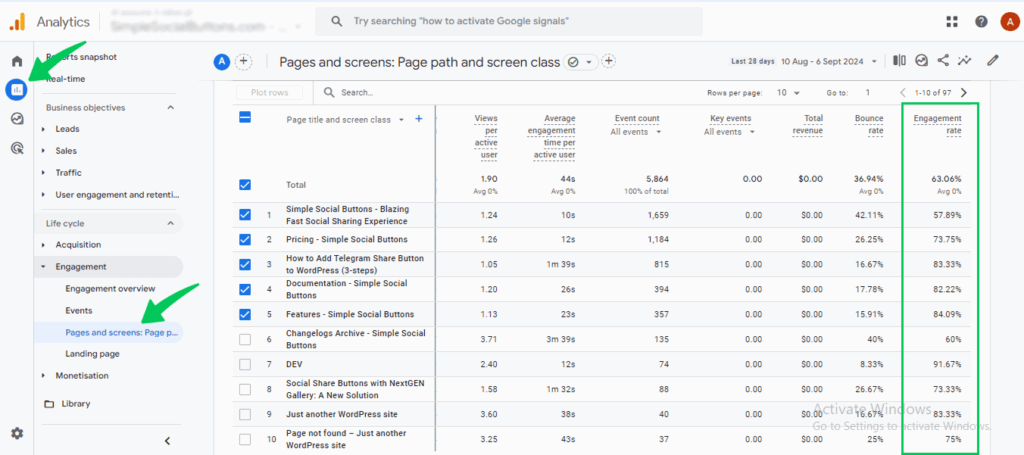The height and width of the screenshot is (455, 1024).
Task: Go to next page of table rows
Action: (x=964, y=93)
